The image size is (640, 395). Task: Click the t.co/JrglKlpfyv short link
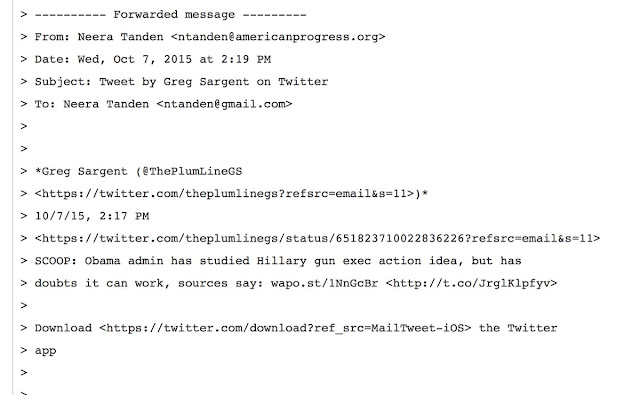[x=471, y=283]
